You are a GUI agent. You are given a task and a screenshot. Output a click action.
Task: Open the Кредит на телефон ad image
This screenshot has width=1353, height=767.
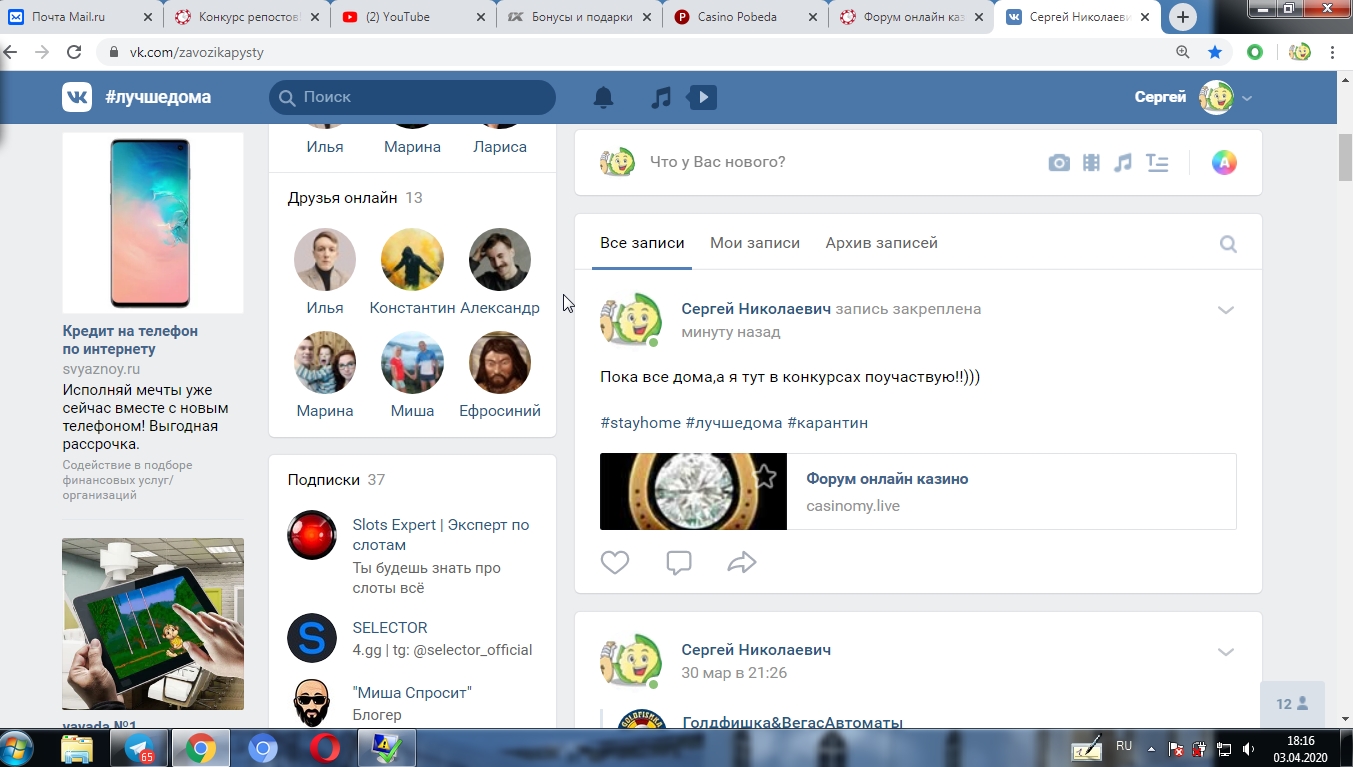153,223
